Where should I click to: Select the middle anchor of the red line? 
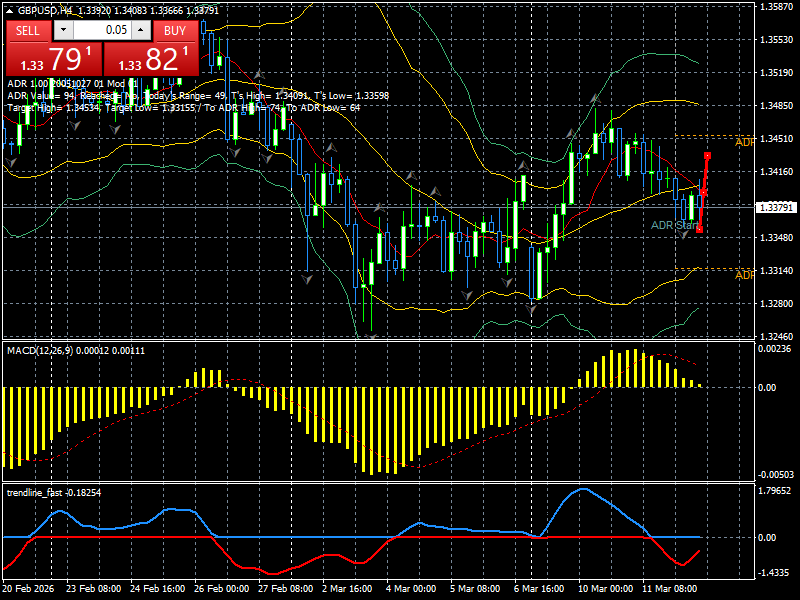click(x=704, y=192)
